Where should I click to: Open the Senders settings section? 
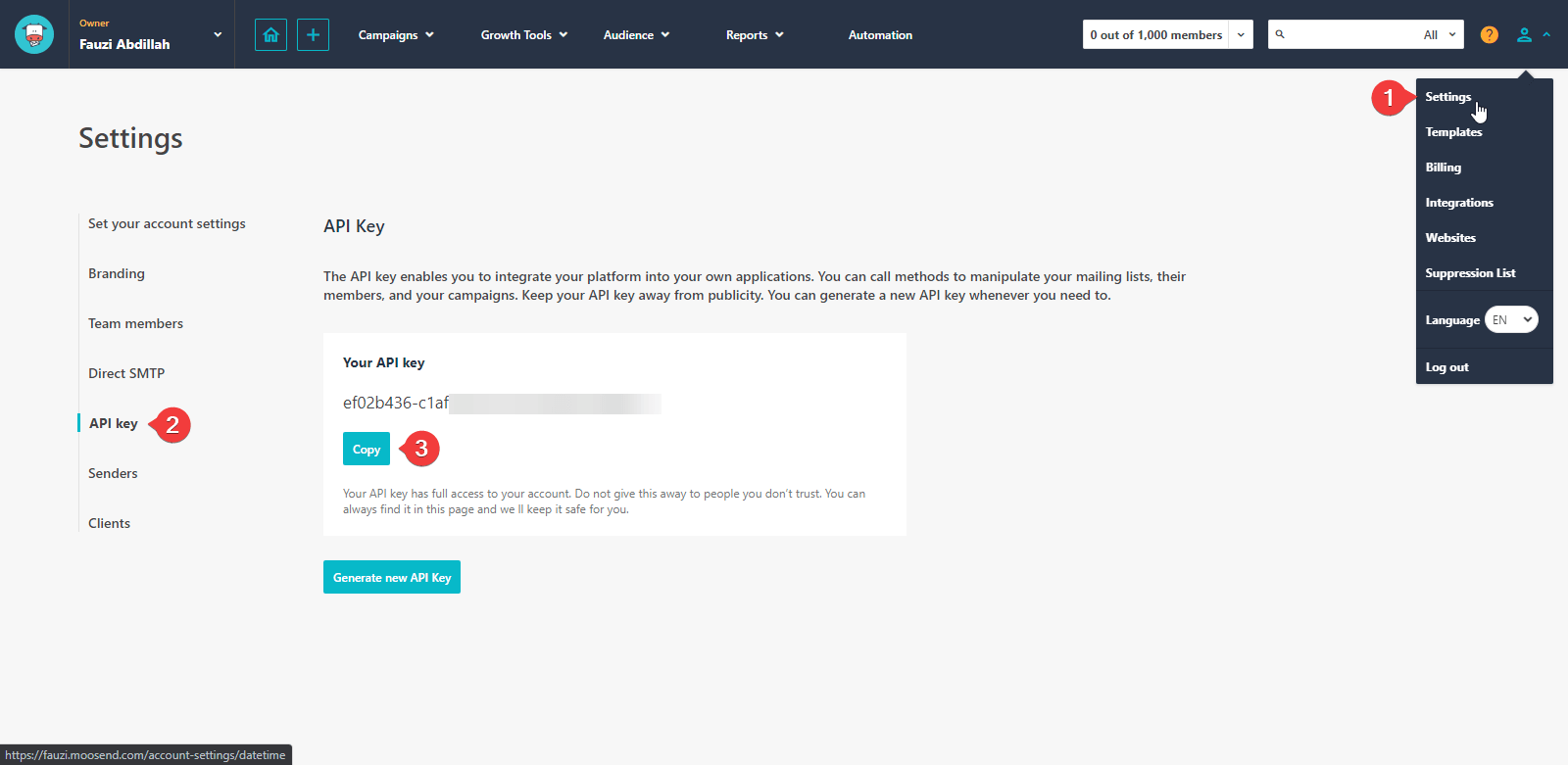tap(113, 473)
